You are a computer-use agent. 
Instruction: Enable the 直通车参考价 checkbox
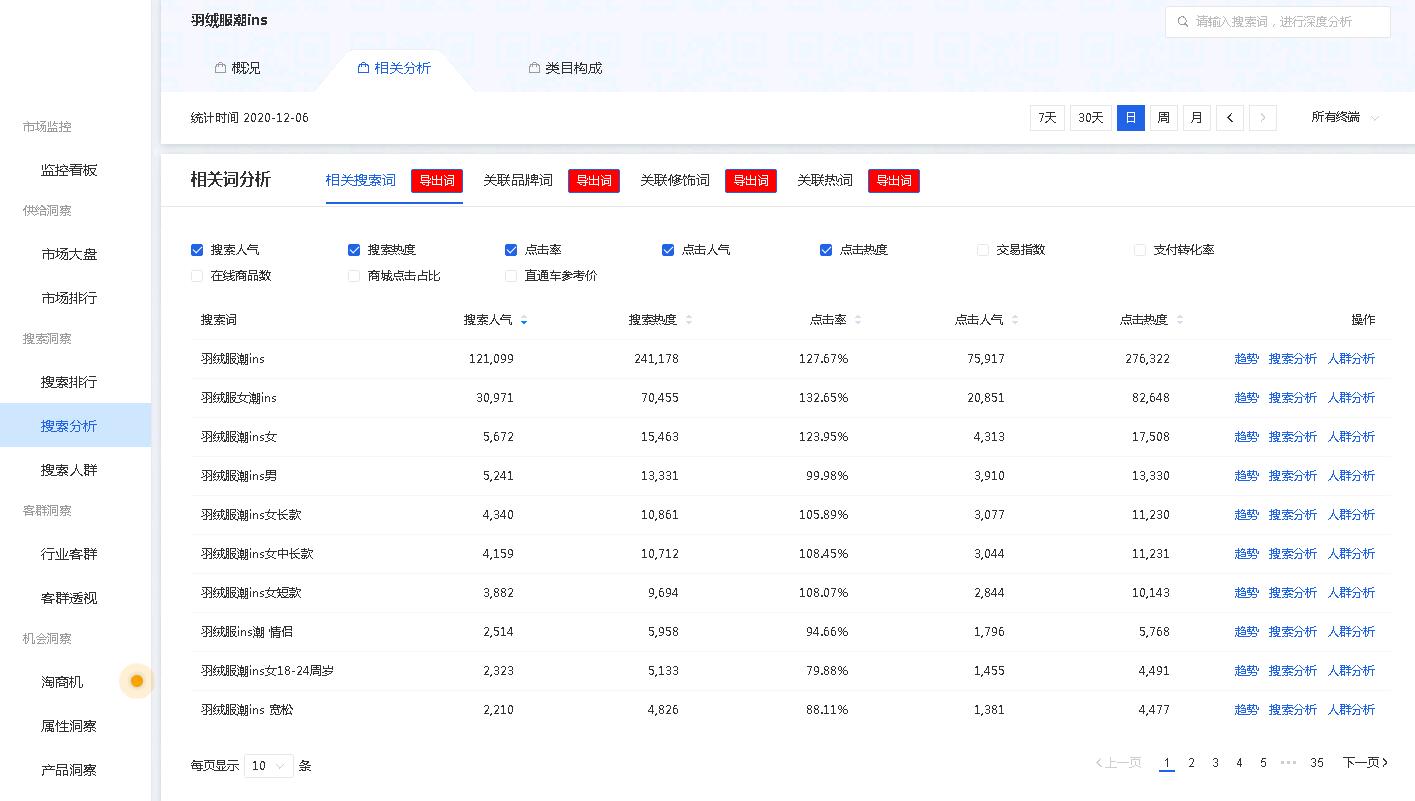click(511, 276)
